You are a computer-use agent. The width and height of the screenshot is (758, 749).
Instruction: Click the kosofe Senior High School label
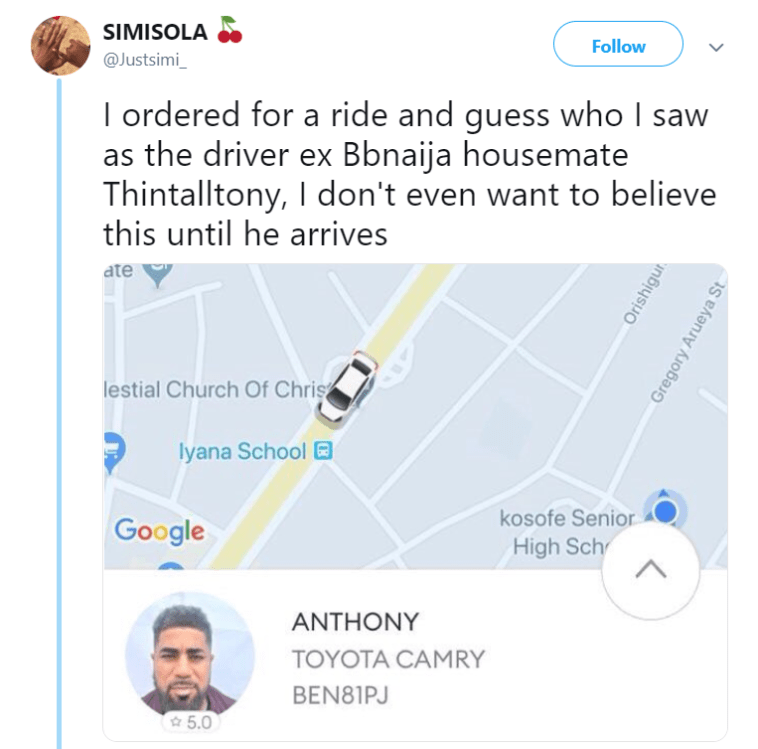point(568,532)
